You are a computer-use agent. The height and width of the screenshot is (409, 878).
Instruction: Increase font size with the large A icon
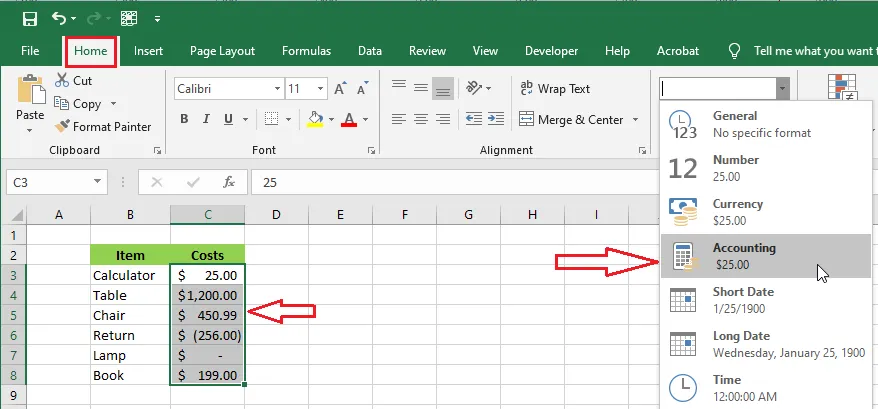pyautogui.click(x=340, y=89)
